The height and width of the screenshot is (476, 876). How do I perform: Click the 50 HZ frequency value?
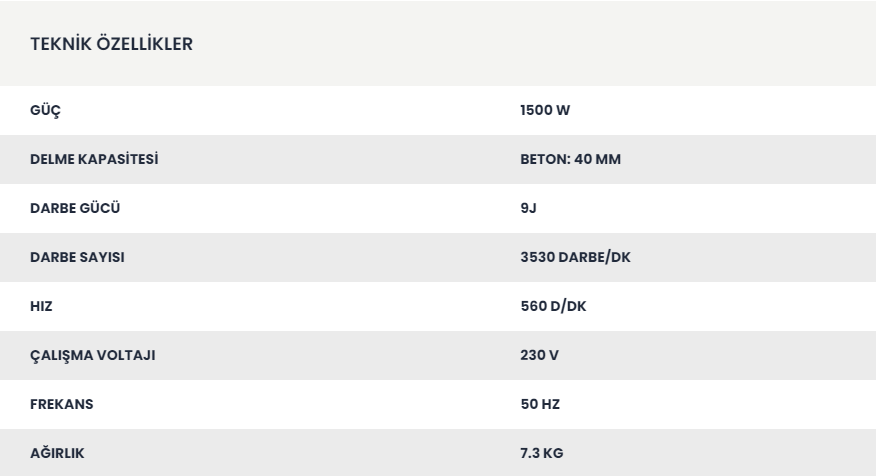coord(540,404)
